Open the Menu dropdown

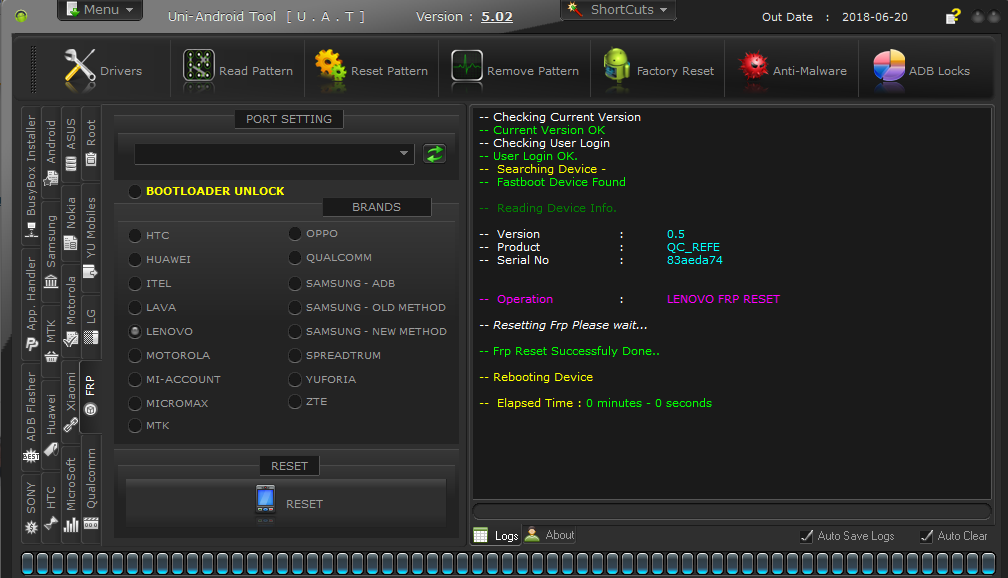(100, 10)
